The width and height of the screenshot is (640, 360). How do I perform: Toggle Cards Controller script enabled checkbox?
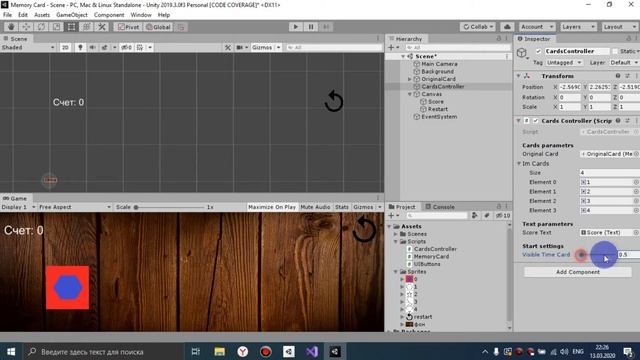pyautogui.click(x=536, y=121)
